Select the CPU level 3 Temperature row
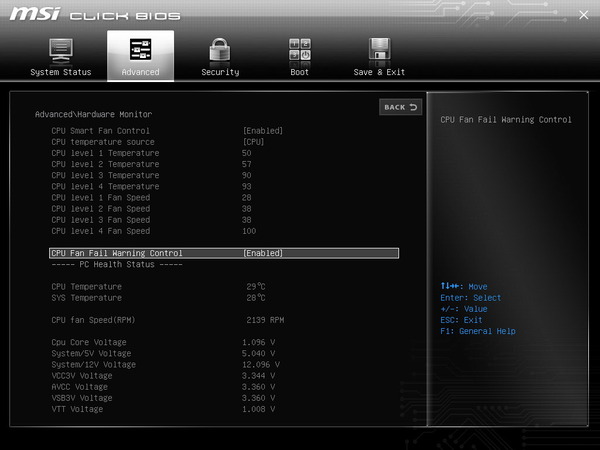 point(105,175)
